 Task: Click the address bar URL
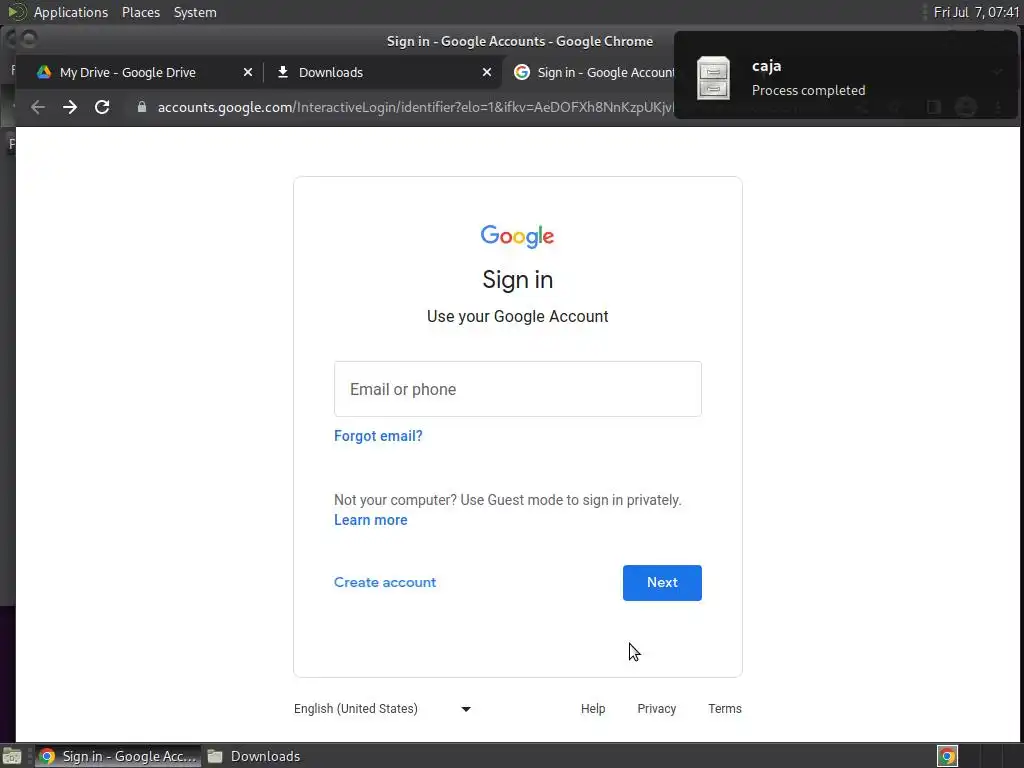[x=415, y=107]
